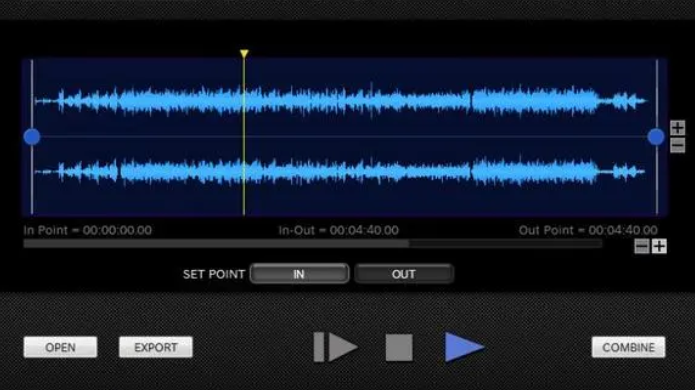This screenshot has height=390, width=695.
Task: Click the upper channel waveform
Action: pos(340,101)
